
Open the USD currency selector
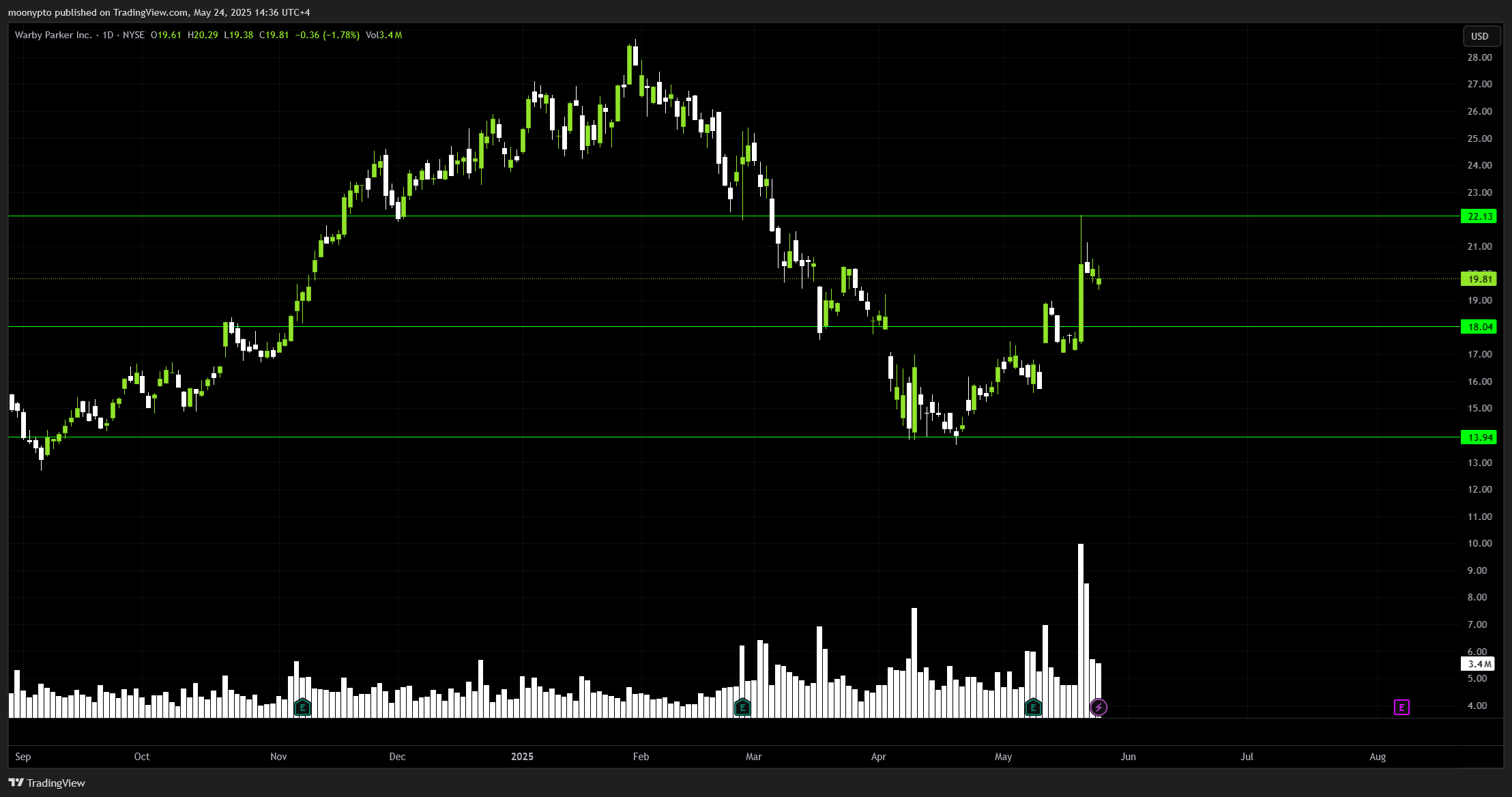1481,36
